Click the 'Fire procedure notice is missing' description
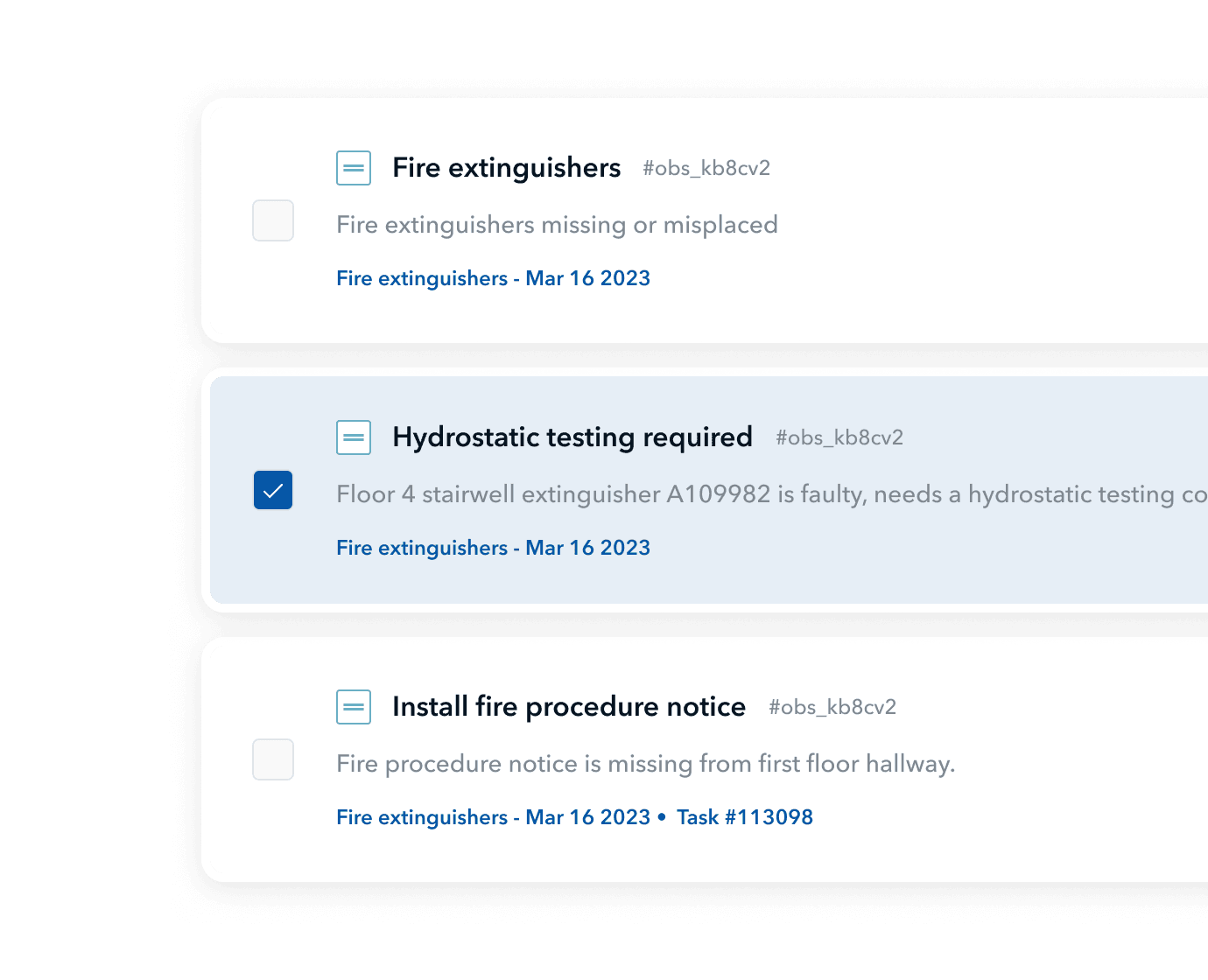The width and height of the screenshot is (1208, 980). [x=645, y=764]
